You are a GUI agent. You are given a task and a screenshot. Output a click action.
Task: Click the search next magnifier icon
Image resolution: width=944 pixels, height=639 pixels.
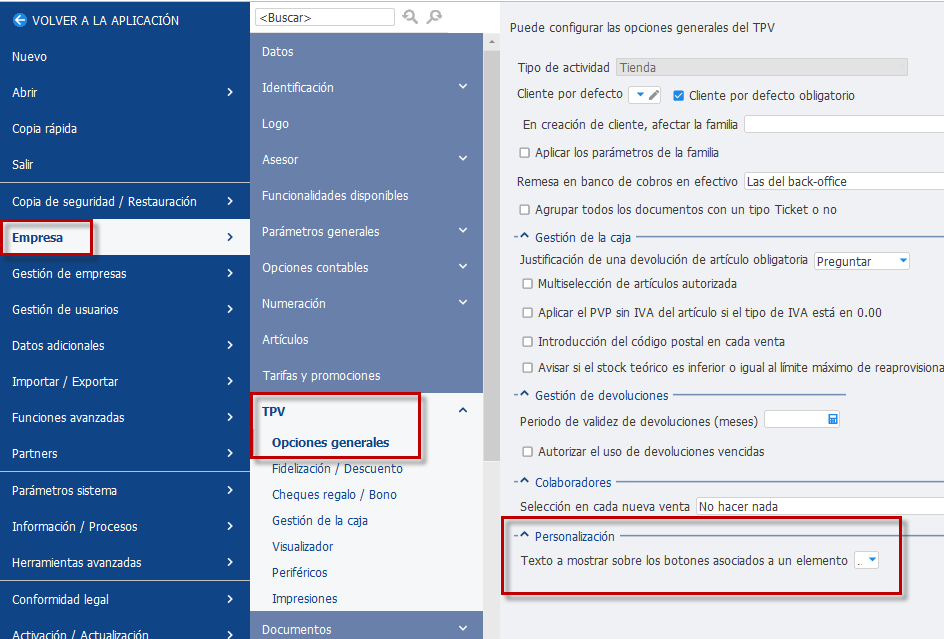tap(434, 17)
